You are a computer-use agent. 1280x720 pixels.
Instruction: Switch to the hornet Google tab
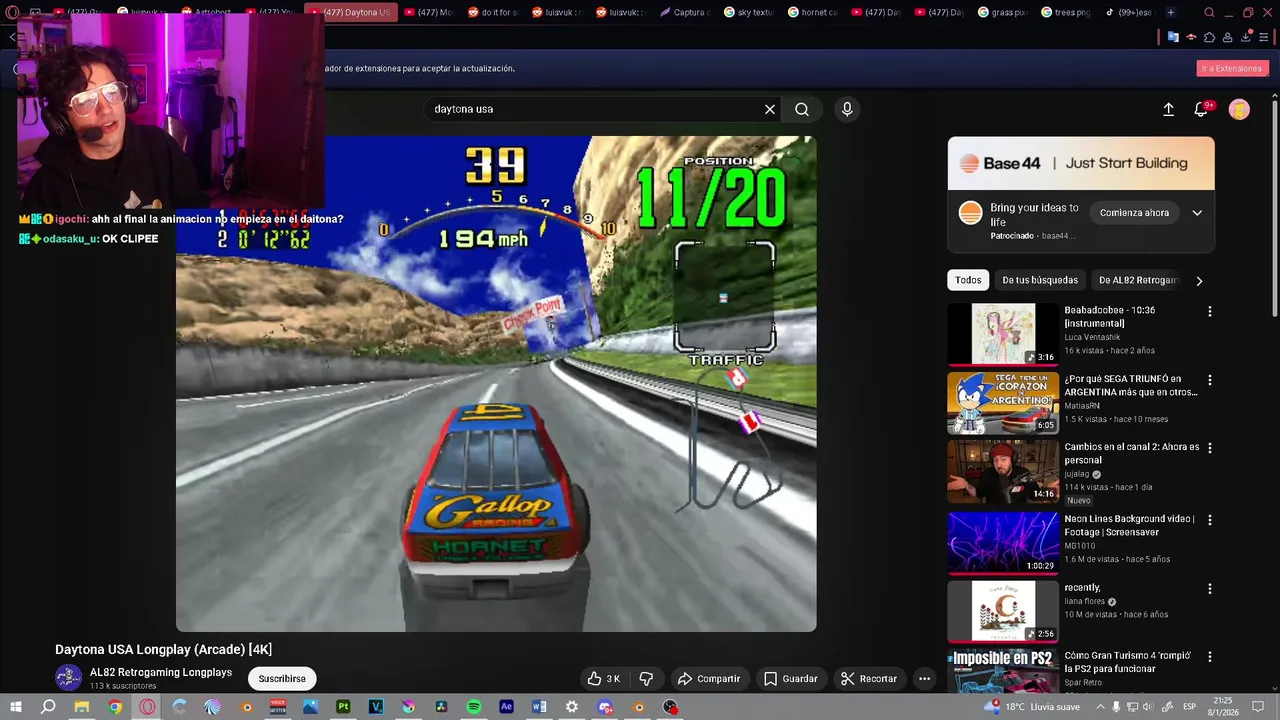[815, 12]
